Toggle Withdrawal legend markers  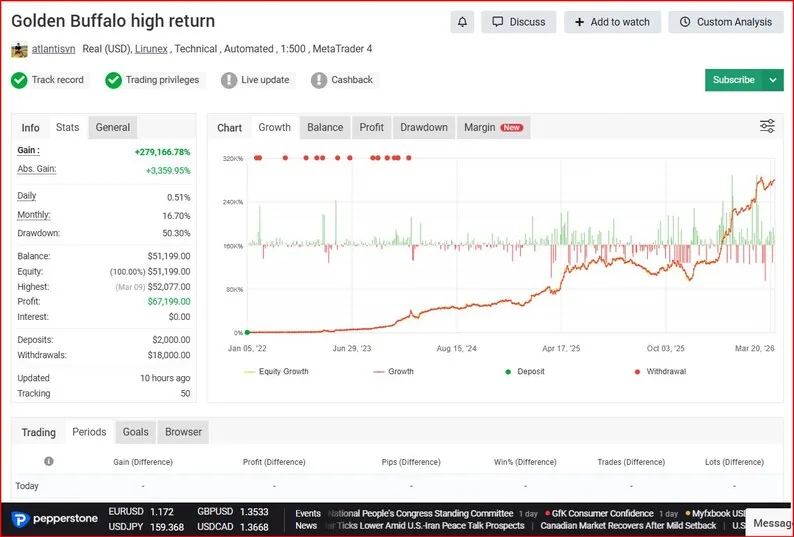[x=660, y=371]
